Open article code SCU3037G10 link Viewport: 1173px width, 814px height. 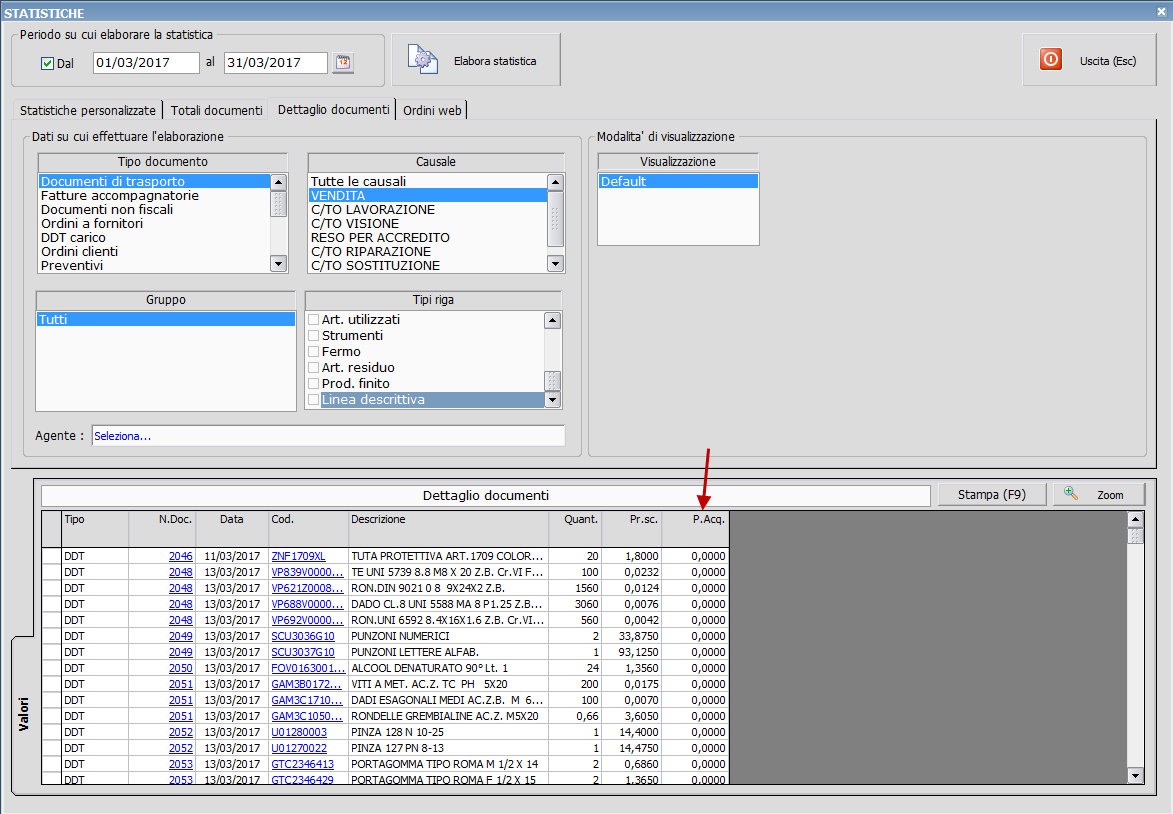pos(303,652)
